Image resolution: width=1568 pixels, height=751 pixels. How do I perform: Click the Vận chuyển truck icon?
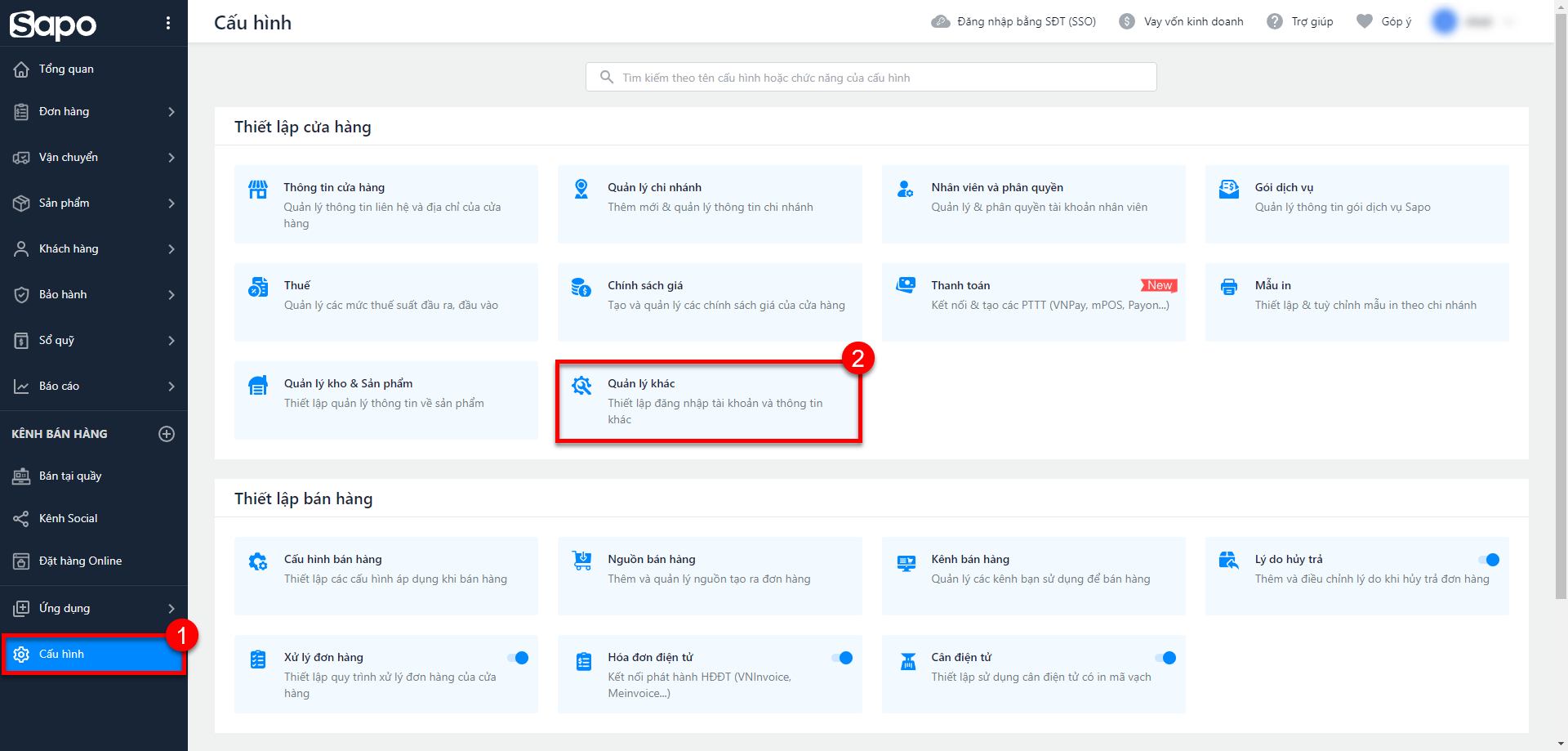[21, 158]
